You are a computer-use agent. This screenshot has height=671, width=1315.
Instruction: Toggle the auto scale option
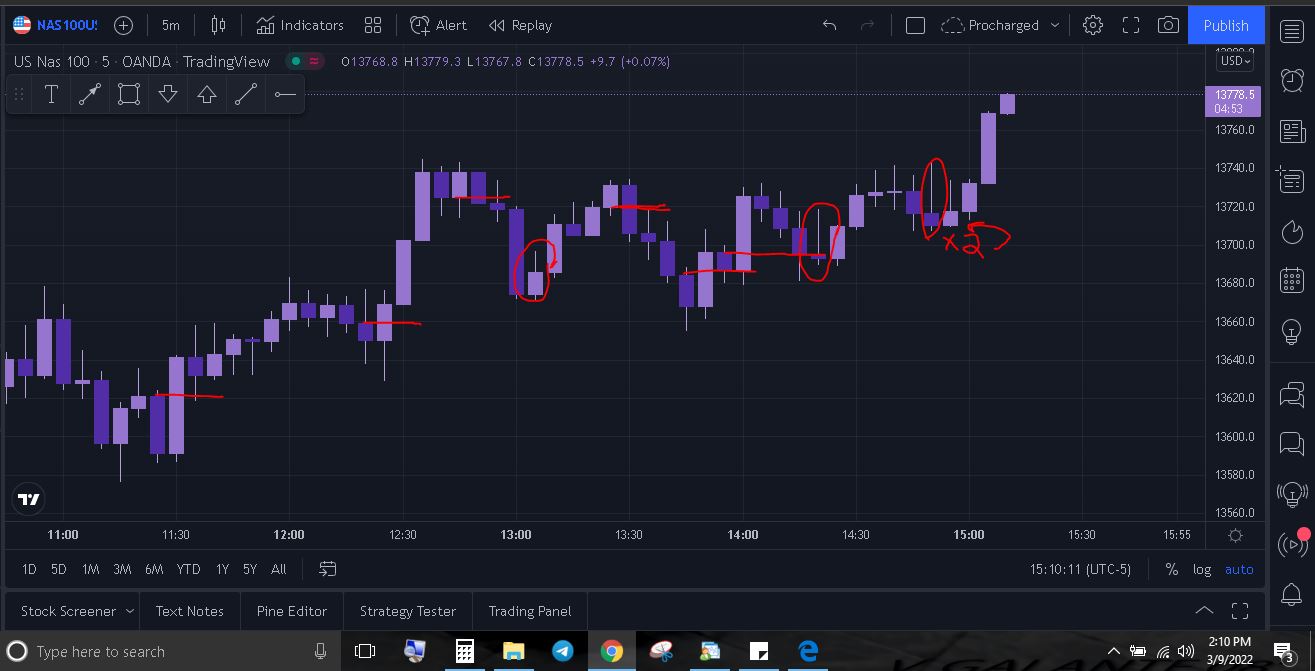pos(1239,569)
